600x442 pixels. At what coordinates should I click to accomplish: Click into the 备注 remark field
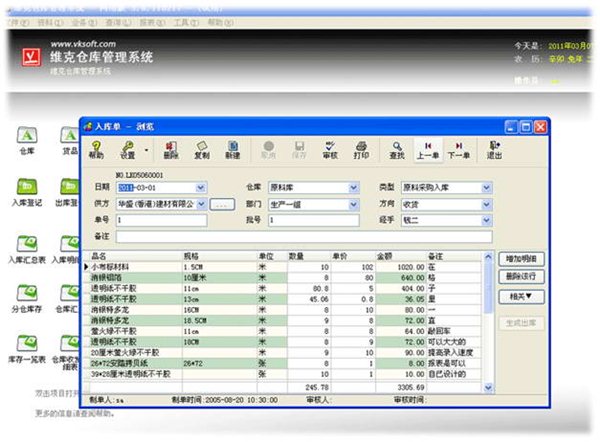[304, 236]
